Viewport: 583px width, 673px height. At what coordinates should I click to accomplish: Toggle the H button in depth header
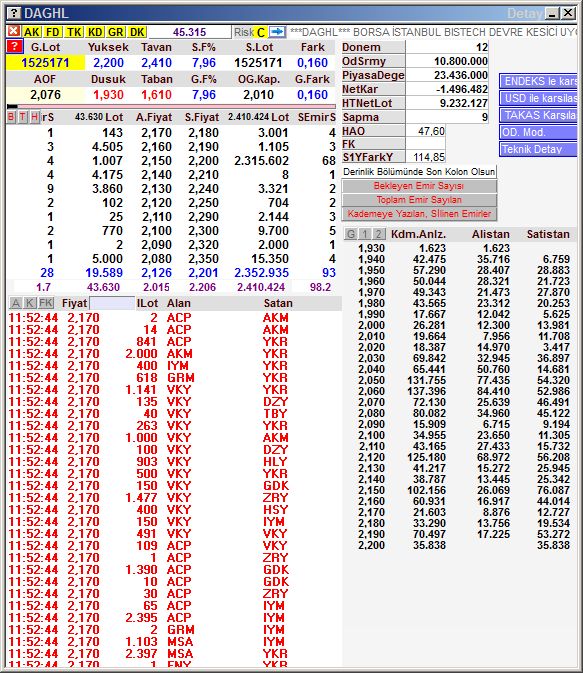click(35, 117)
